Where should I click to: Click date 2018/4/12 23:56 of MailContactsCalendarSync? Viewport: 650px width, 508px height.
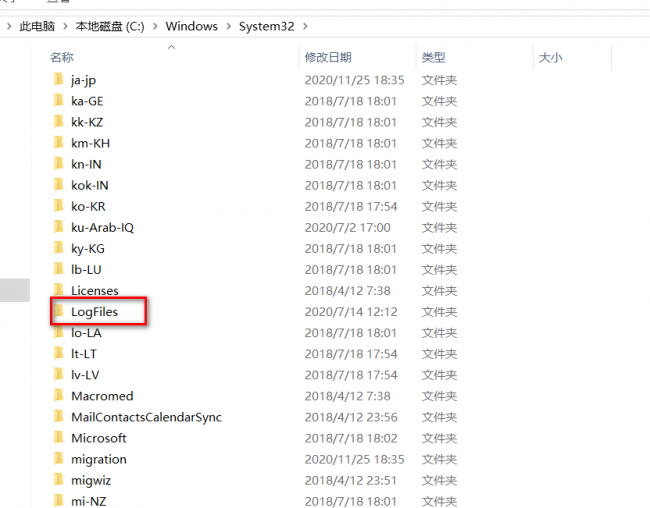tap(351, 417)
